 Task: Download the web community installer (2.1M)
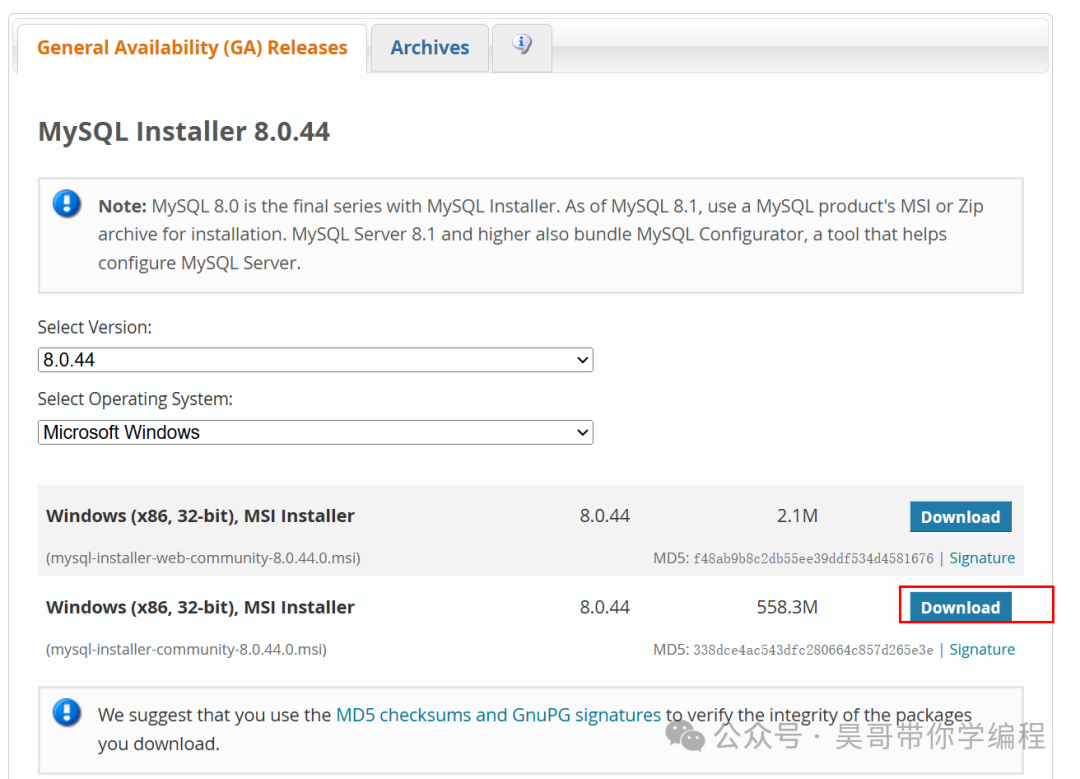click(x=960, y=516)
